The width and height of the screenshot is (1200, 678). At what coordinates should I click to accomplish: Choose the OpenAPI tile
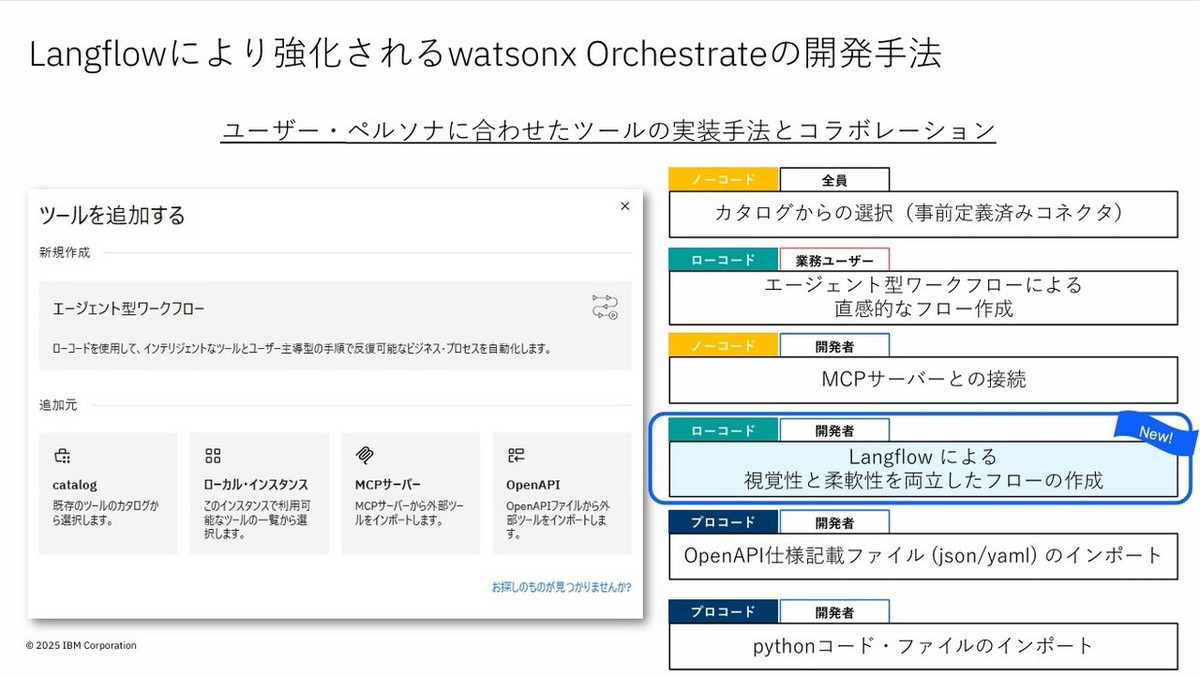[x=562, y=493]
